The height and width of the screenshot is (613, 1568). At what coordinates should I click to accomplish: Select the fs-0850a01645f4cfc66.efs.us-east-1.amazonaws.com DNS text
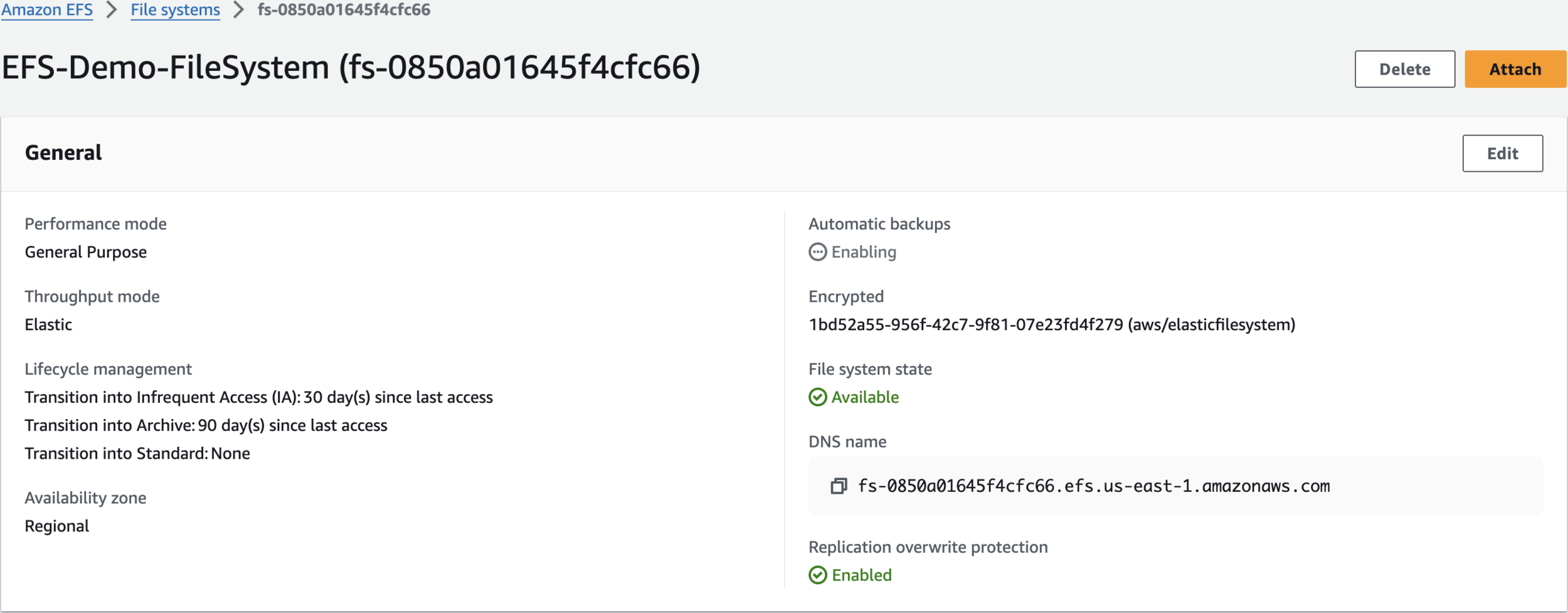(x=1094, y=486)
